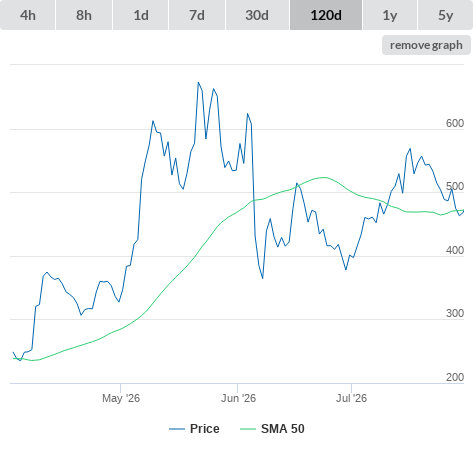Click the 500 price axis label
This screenshot has width=474, height=455.
[x=455, y=187]
